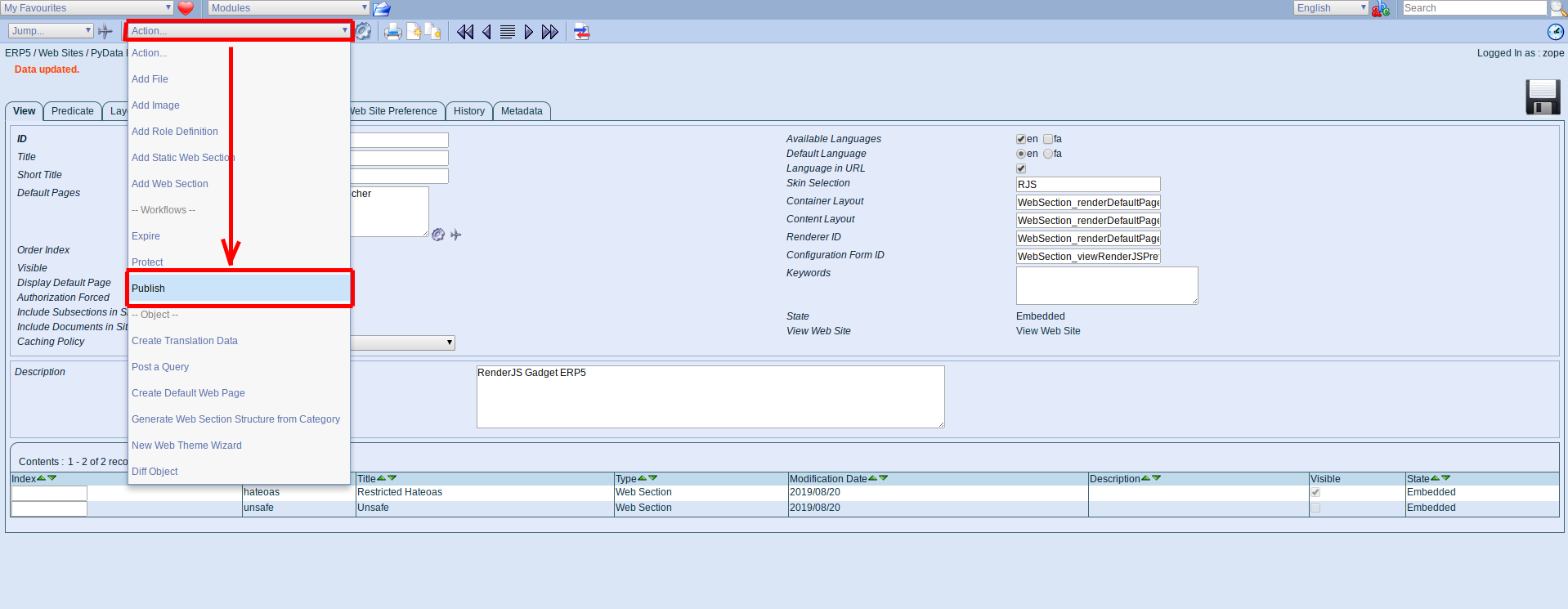
Task: Click the airplane icon next to Jump
Action: click(x=105, y=31)
